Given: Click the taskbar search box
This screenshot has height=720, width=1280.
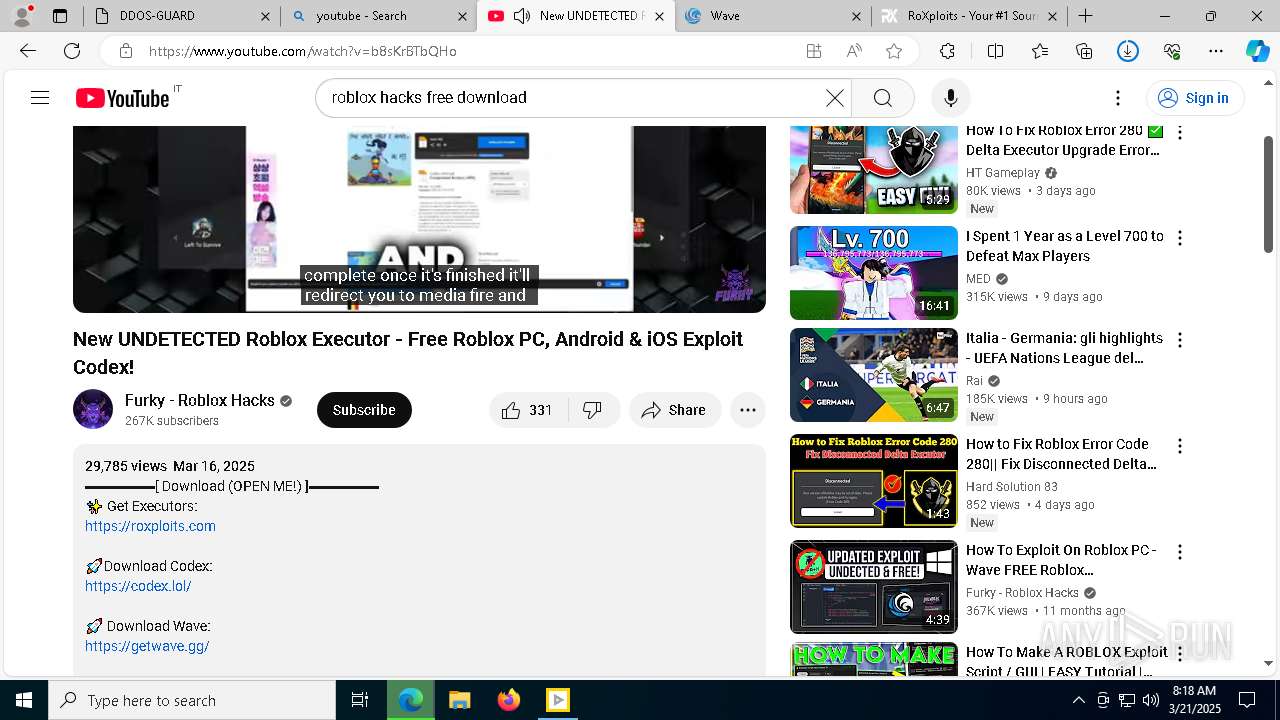Looking at the screenshot, I should click(192, 700).
